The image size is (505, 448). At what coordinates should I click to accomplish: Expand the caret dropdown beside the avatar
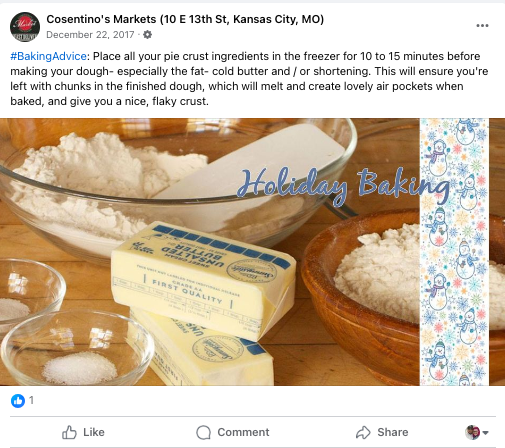pos(485,433)
